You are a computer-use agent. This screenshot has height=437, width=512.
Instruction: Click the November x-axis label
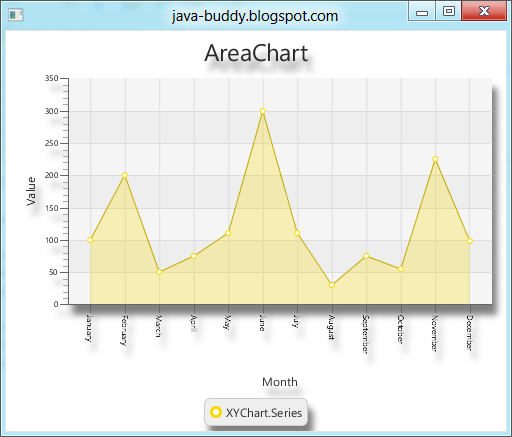[434, 333]
